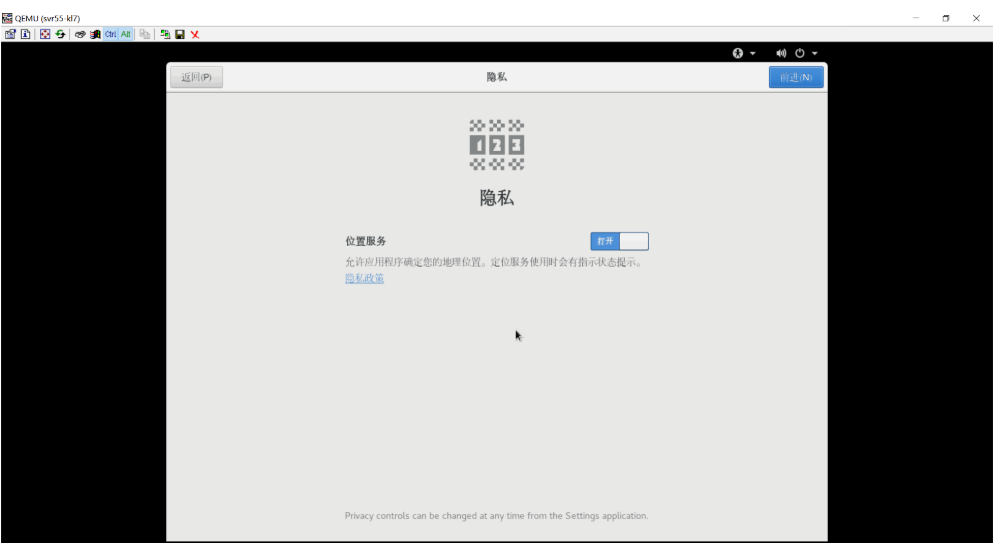Click the QEMU window title icon
This screenshot has height=543, width=993.
pyautogui.click(x=7, y=18)
